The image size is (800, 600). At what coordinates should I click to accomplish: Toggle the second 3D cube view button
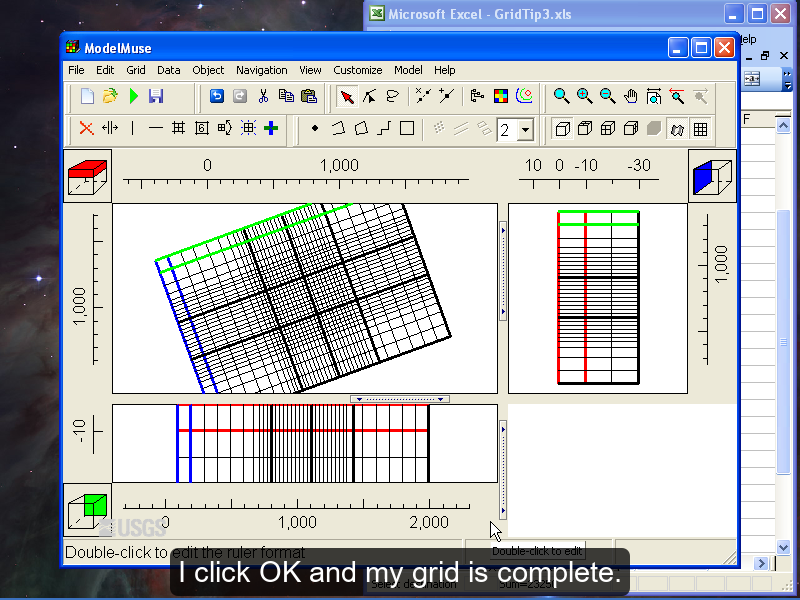click(585, 129)
